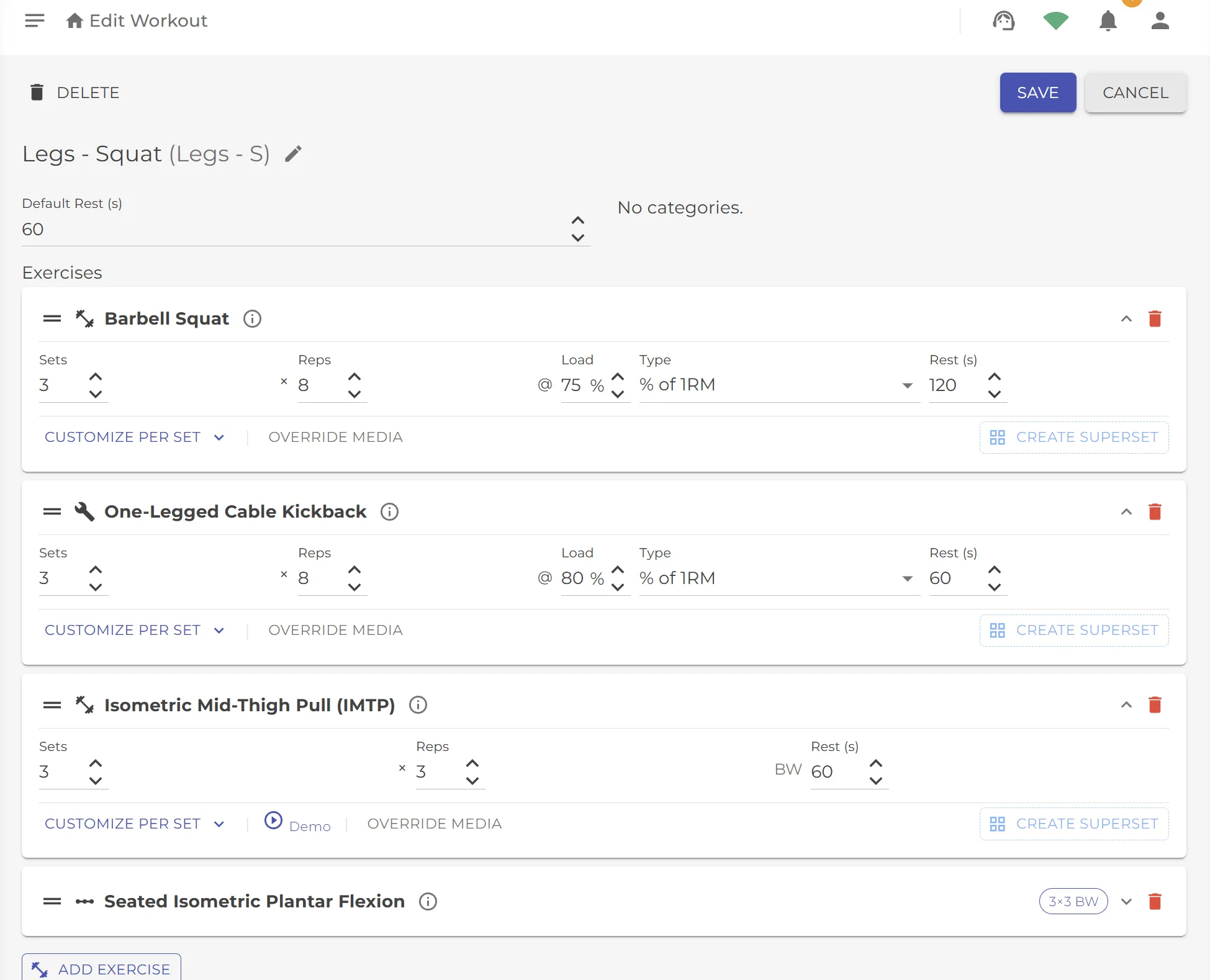Cancel editing the workout
The width and height of the screenshot is (1210, 980).
coord(1136,92)
